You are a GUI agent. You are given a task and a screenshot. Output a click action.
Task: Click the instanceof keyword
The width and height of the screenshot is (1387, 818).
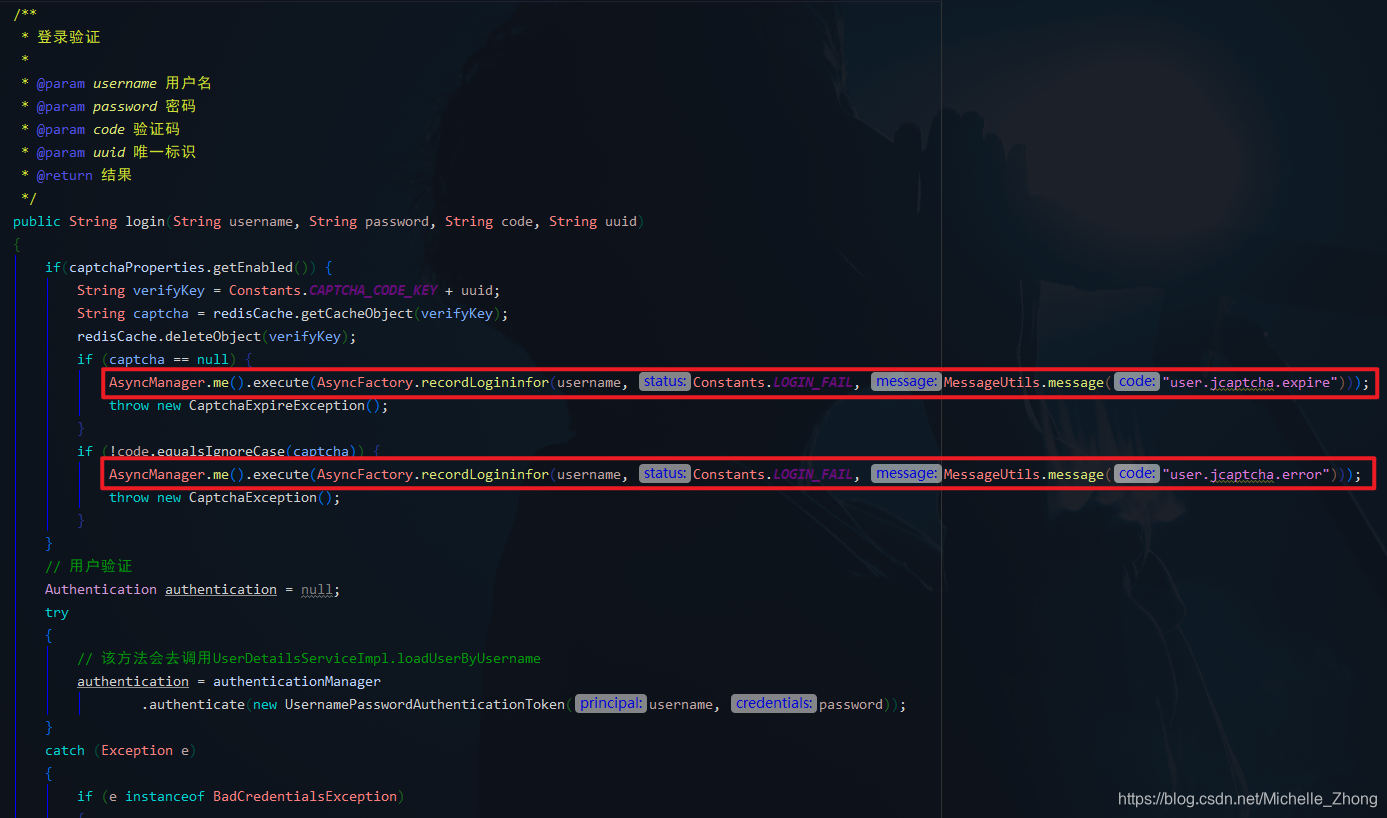[165, 796]
